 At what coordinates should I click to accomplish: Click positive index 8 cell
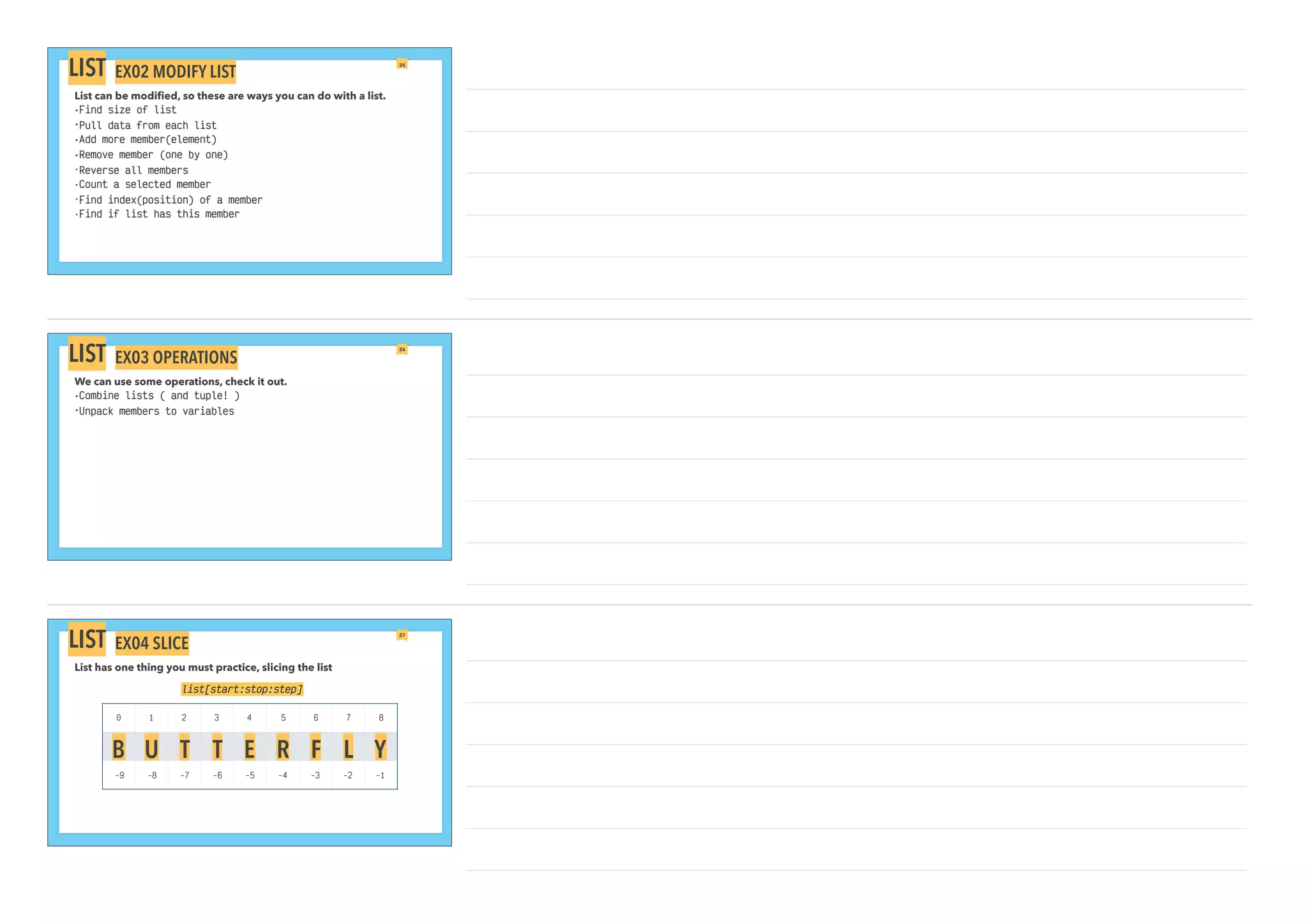click(x=381, y=718)
